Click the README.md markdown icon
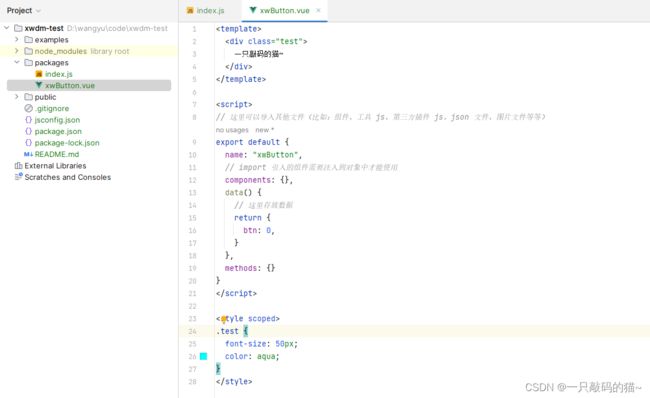Screen dimensions: 650x398 click(x=28, y=154)
